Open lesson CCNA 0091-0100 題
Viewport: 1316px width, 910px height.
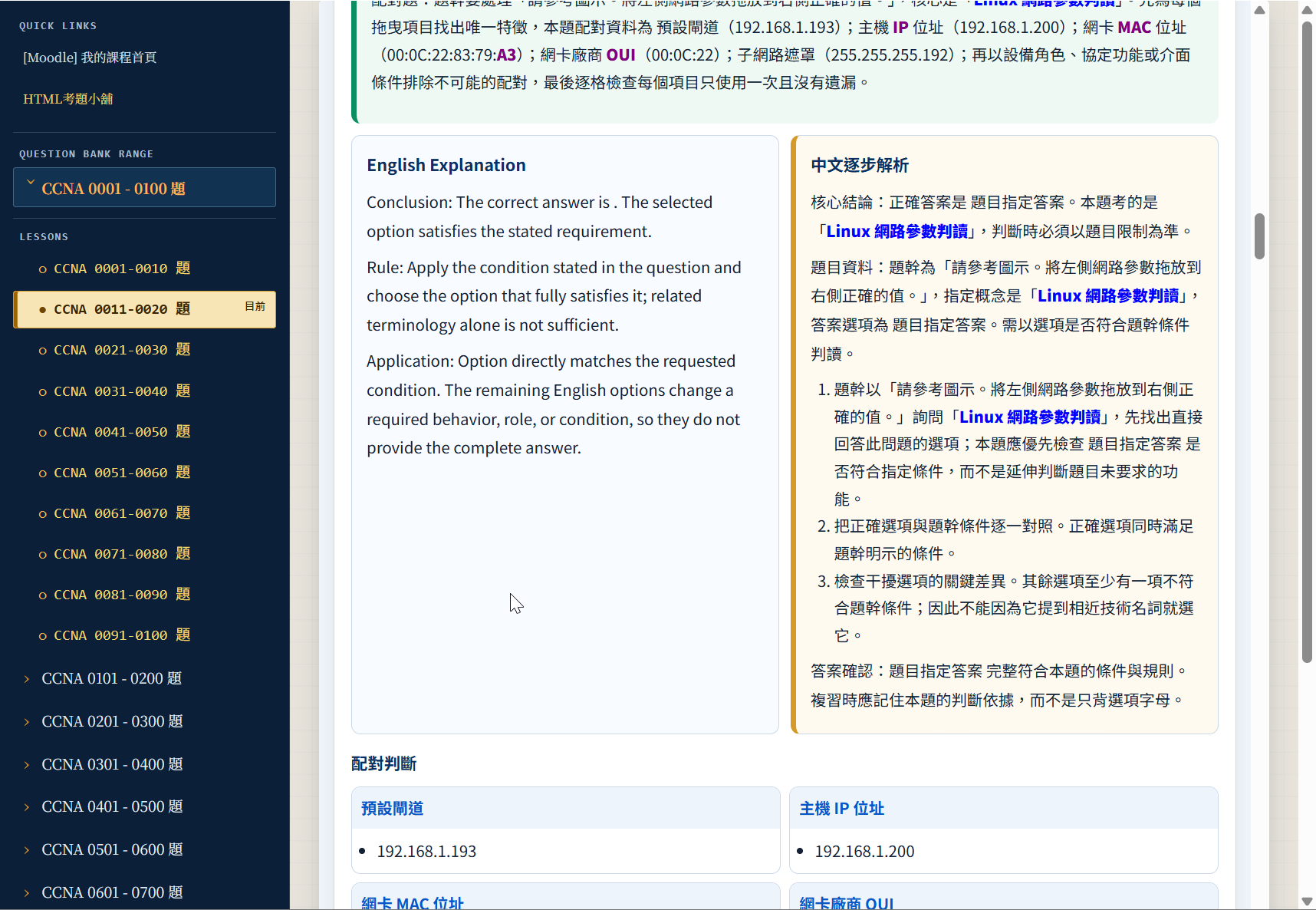(x=122, y=635)
